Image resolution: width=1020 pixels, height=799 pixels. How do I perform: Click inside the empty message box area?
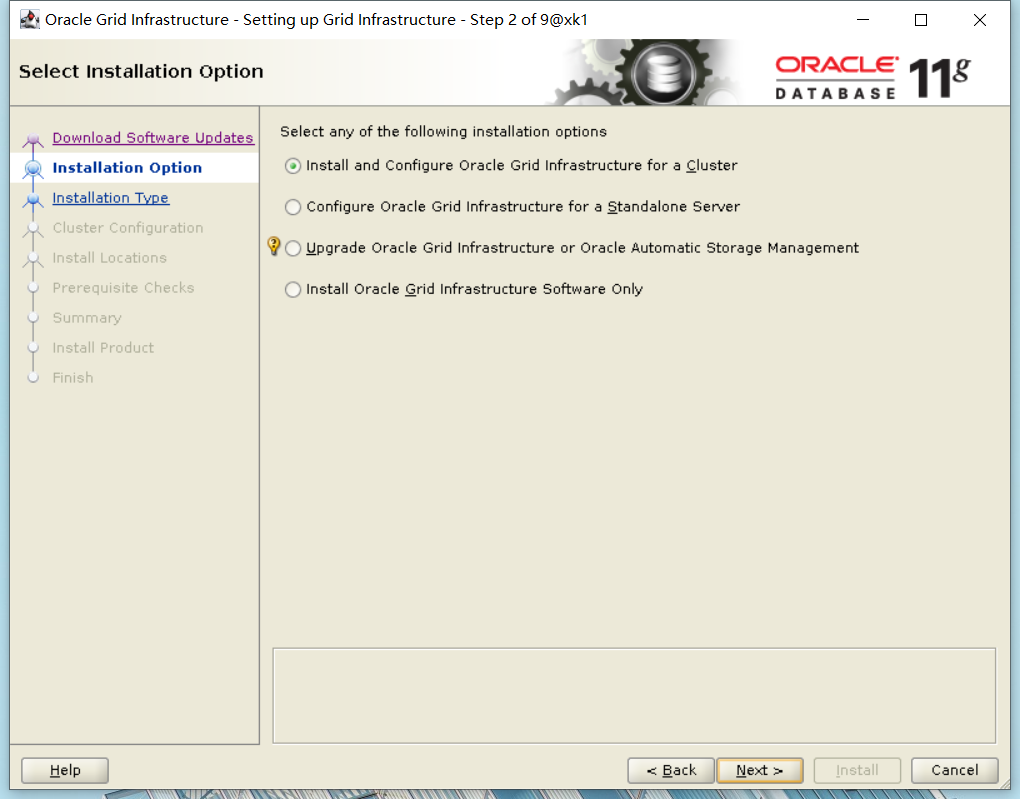click(x=634, y=696)
